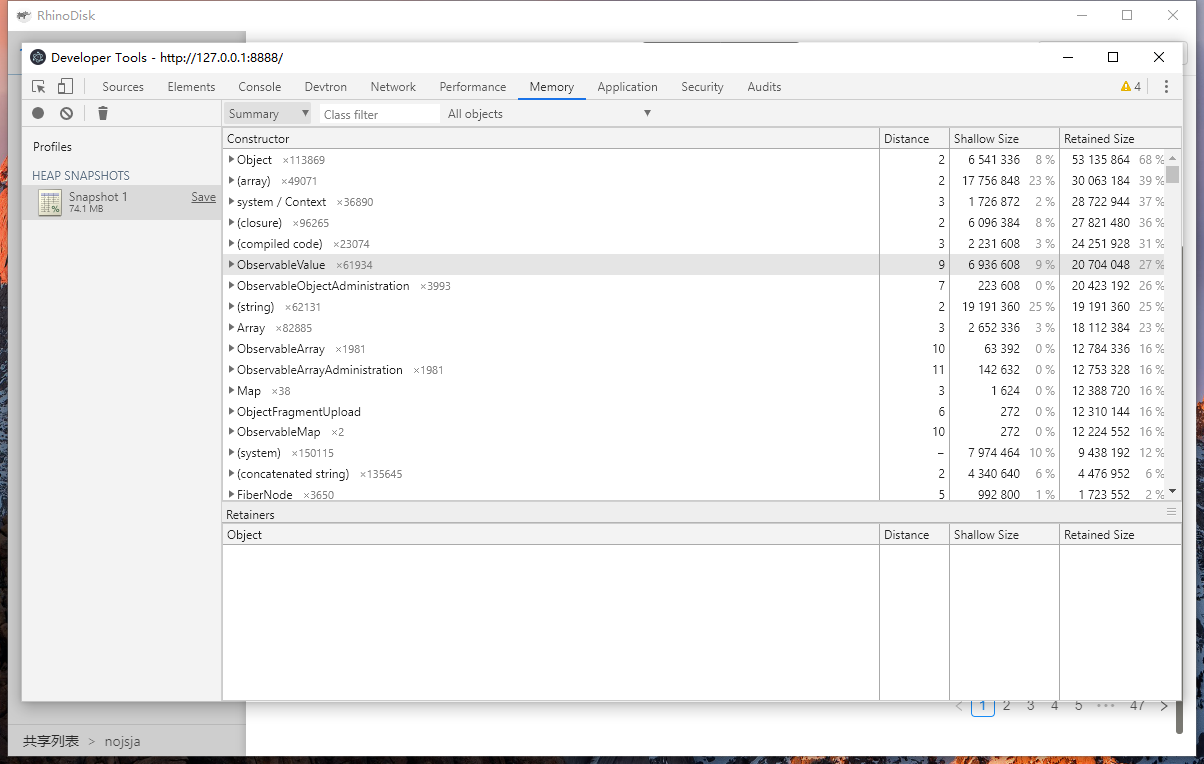Open the DevTools three-dot customize menu
Image resolution: width=1204 pixels, height=764 pixels.
1166,87
